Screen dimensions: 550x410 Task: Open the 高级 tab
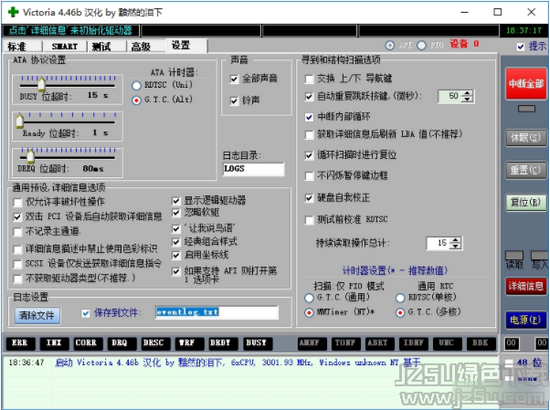tap(145, 46)
